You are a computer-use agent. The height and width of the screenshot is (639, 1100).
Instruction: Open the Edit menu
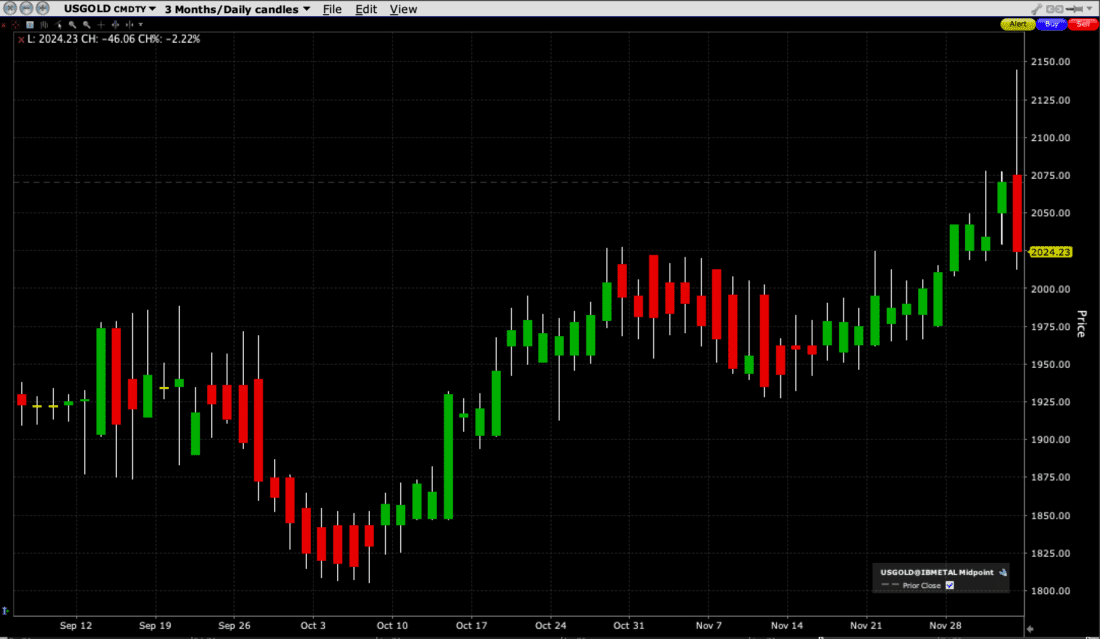(365, 9)
